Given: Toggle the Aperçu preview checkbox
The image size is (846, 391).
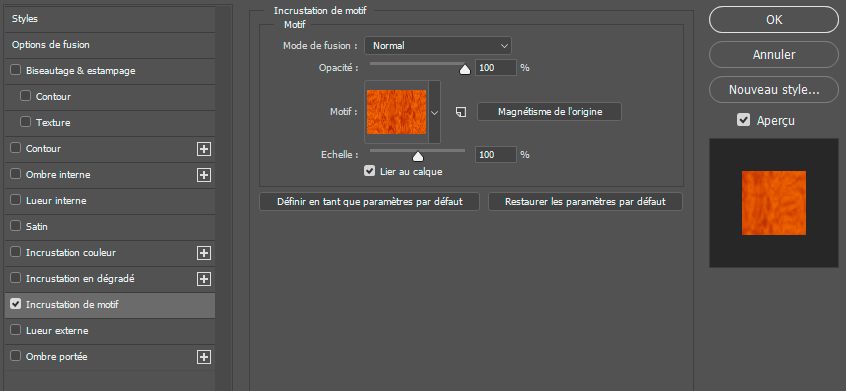Looking at the screenshot, I should click(x=743, y=120).
